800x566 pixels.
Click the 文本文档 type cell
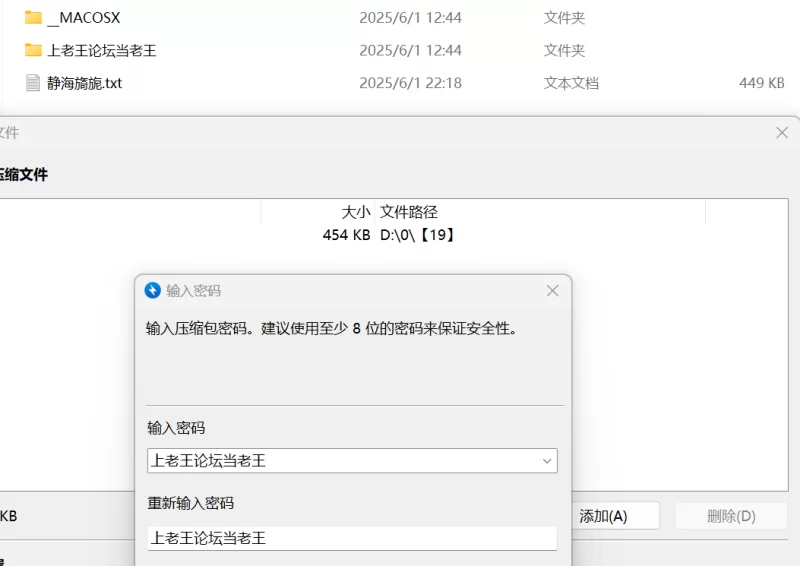point(571,83)
